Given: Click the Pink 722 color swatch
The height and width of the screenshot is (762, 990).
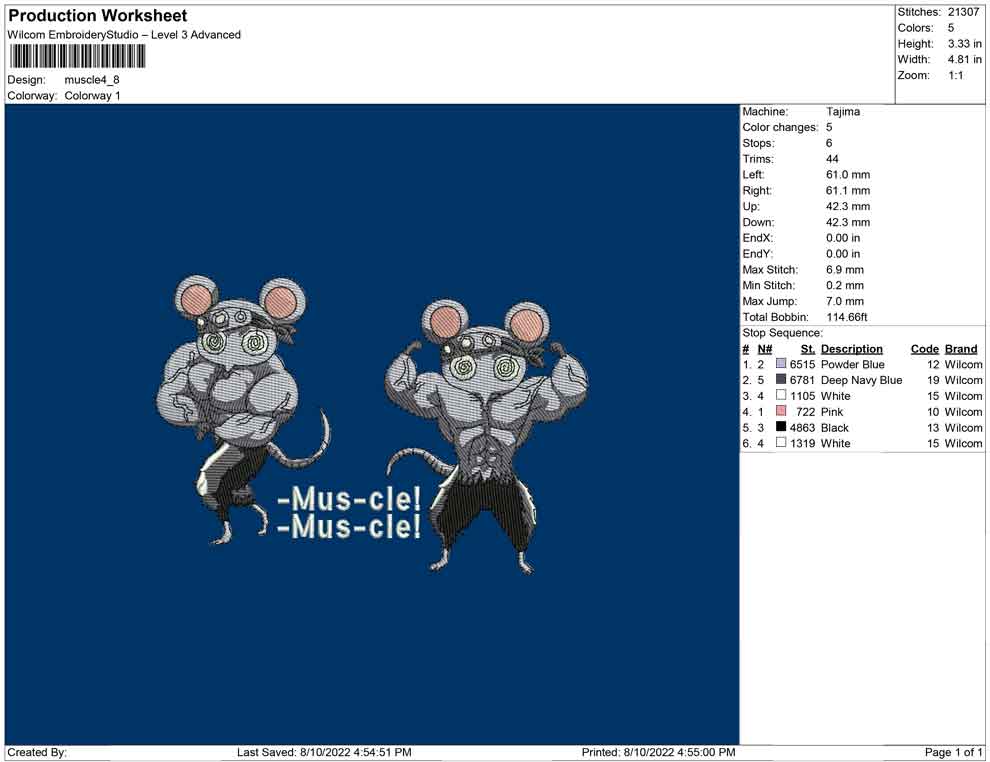Looking at the screenshot, I should (781, 411).
